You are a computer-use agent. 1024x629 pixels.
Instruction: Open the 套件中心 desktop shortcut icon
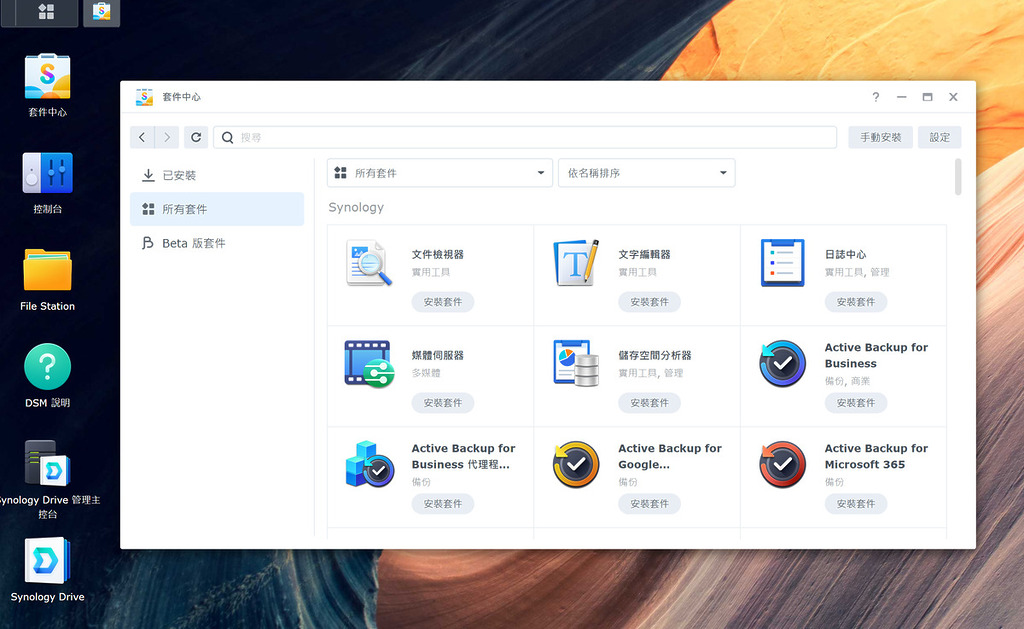(47, 76)
